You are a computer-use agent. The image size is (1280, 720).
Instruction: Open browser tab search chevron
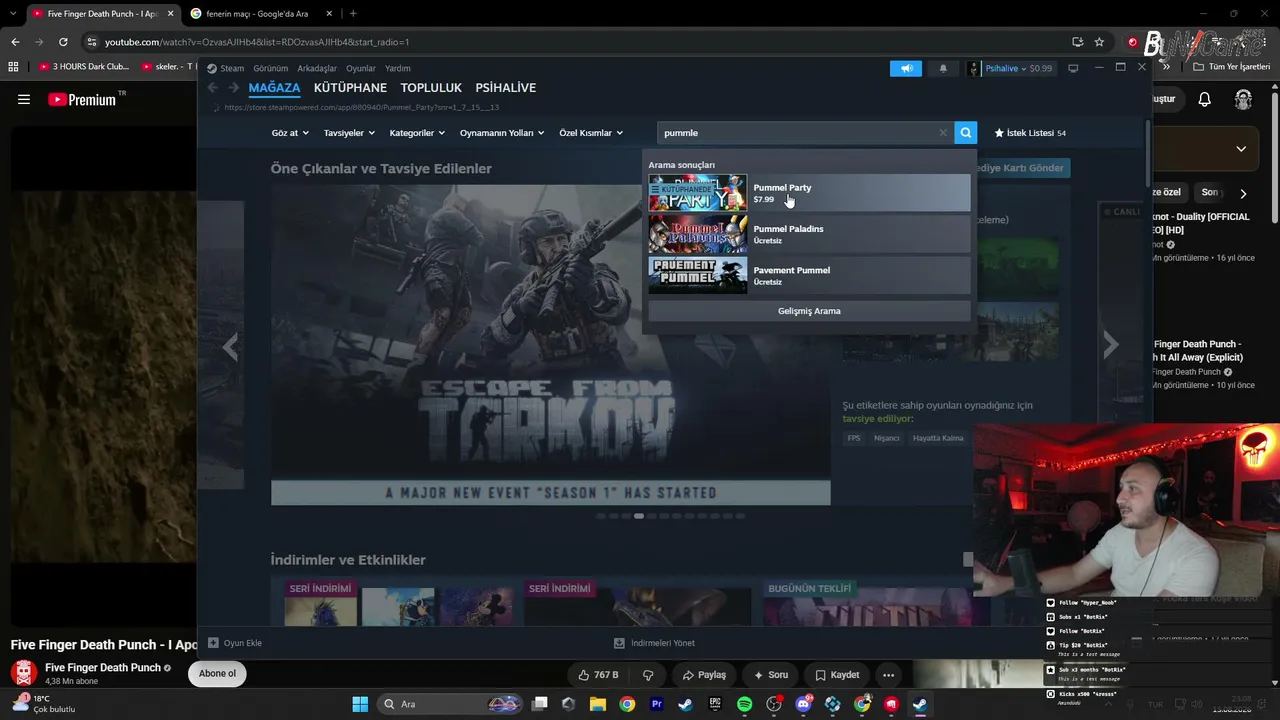[13, 14]
